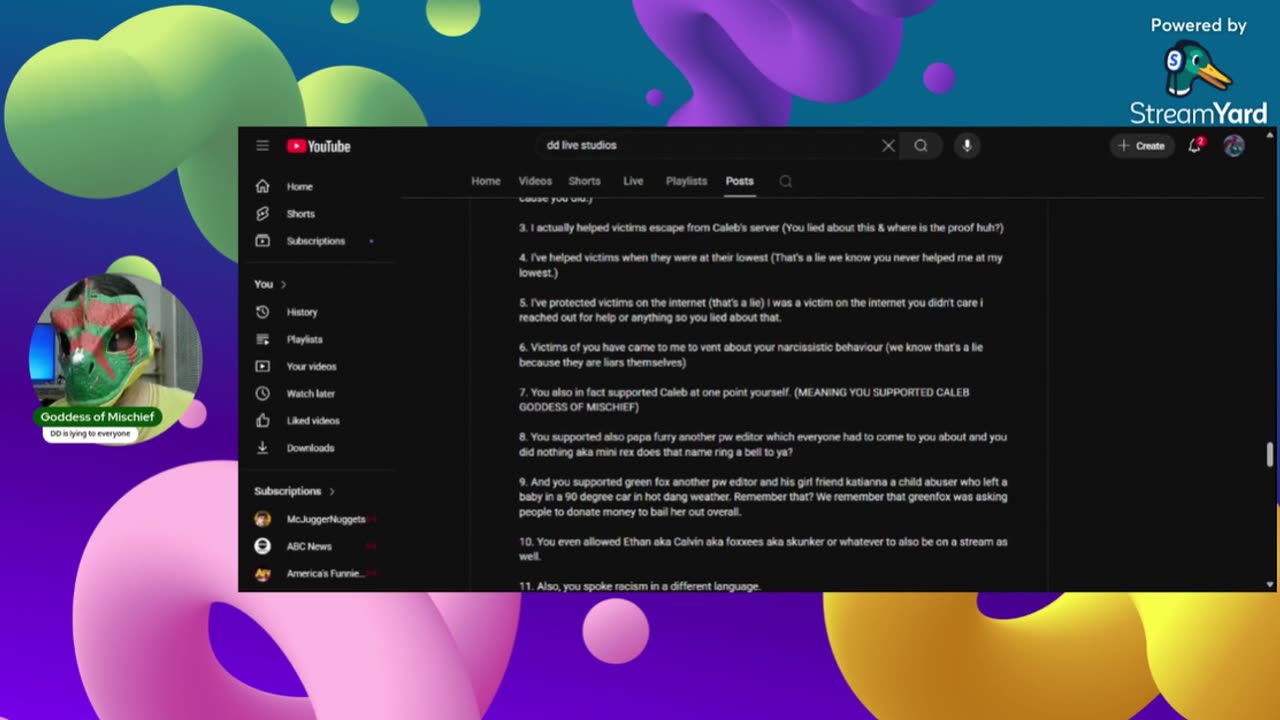Open the YouTube hamburger guide menu
The height and width of the screenshot is (720, 1280).
point(262,146)
